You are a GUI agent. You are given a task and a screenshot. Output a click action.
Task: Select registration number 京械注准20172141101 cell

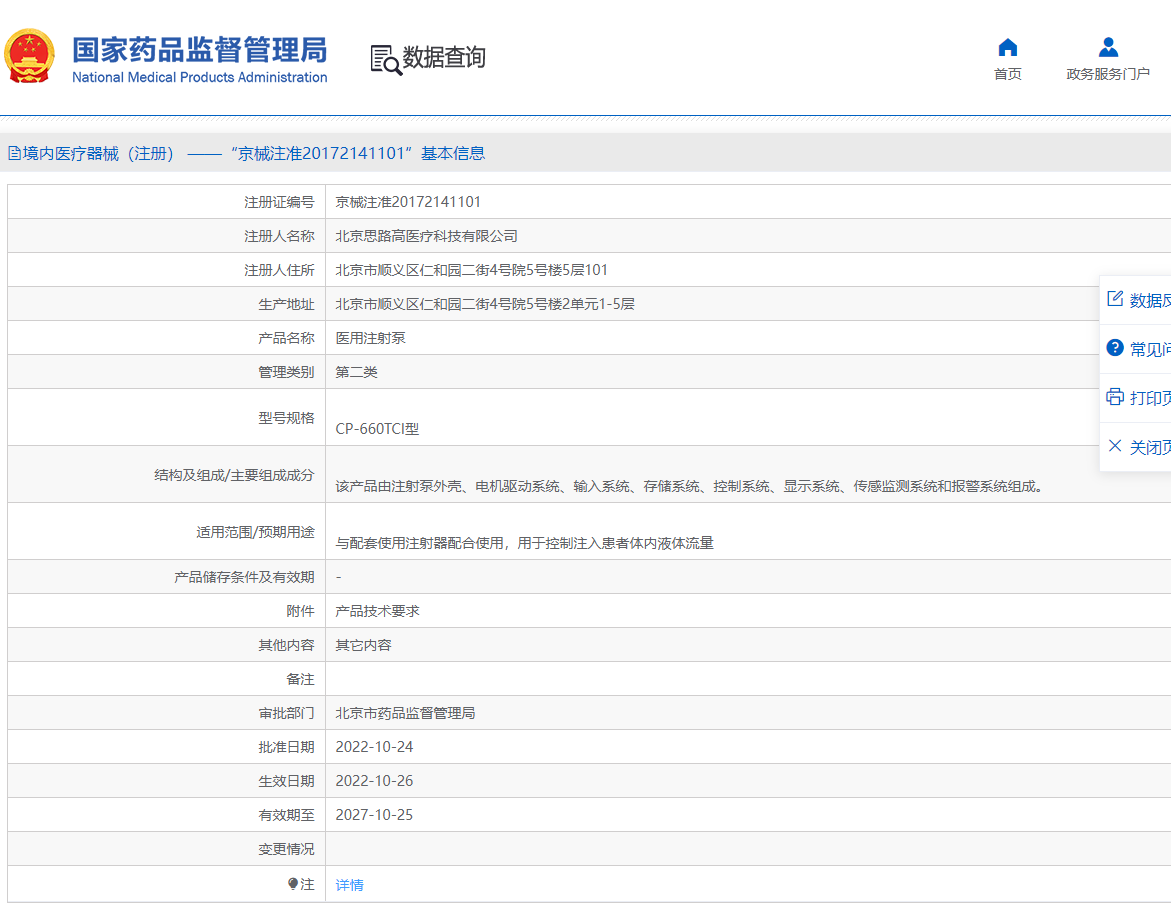coord(408,202)
